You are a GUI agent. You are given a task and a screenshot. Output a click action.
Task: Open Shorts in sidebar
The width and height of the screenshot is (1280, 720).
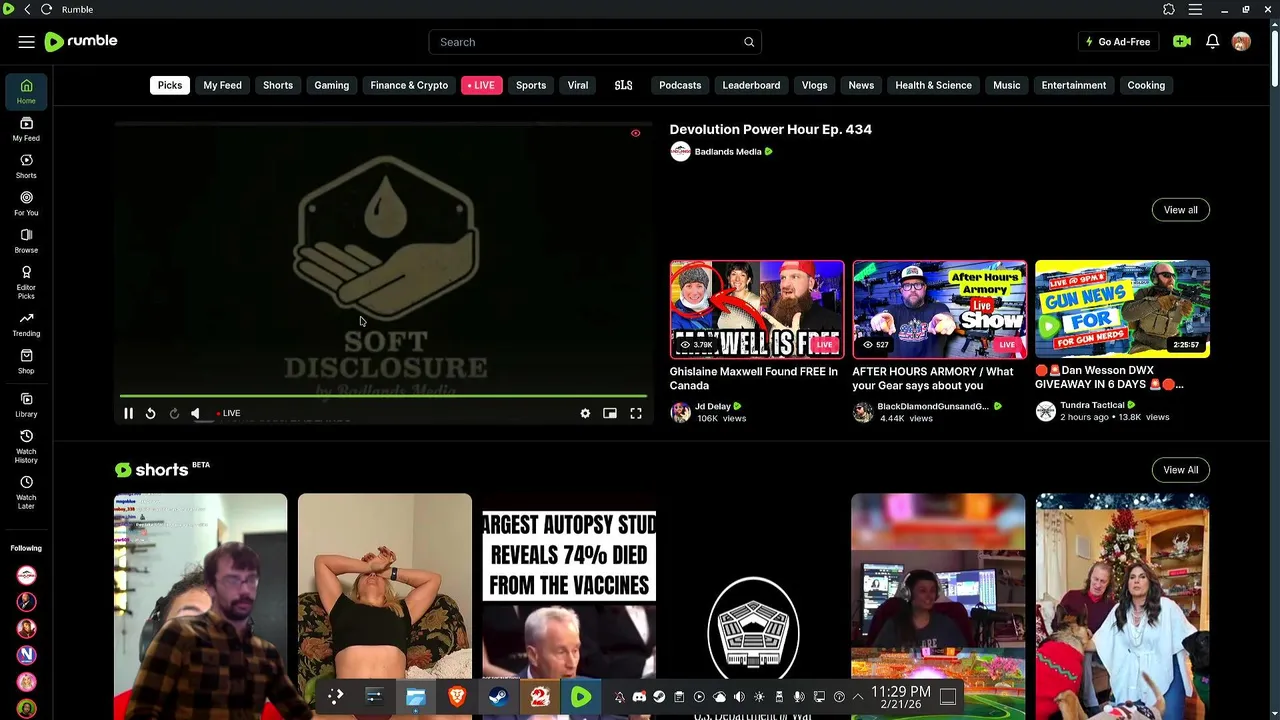pyautogui.click(x=26, y=166)
